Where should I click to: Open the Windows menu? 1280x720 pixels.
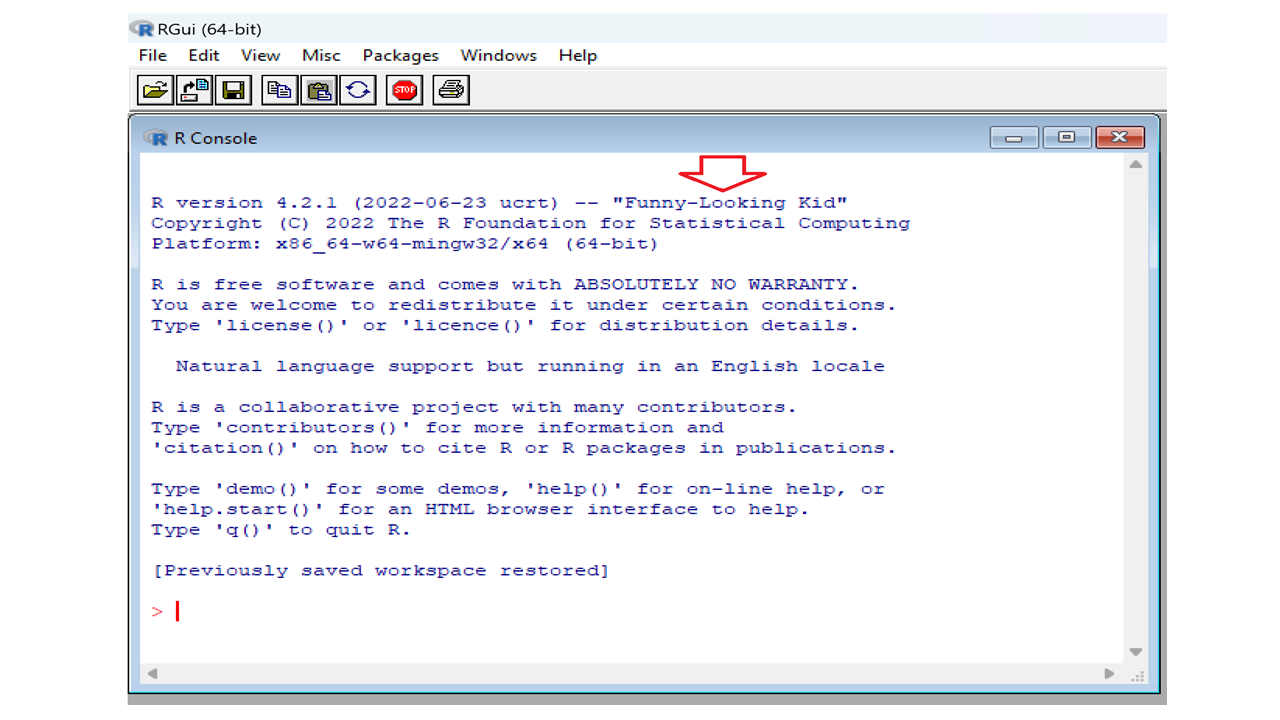click(498, 55)
